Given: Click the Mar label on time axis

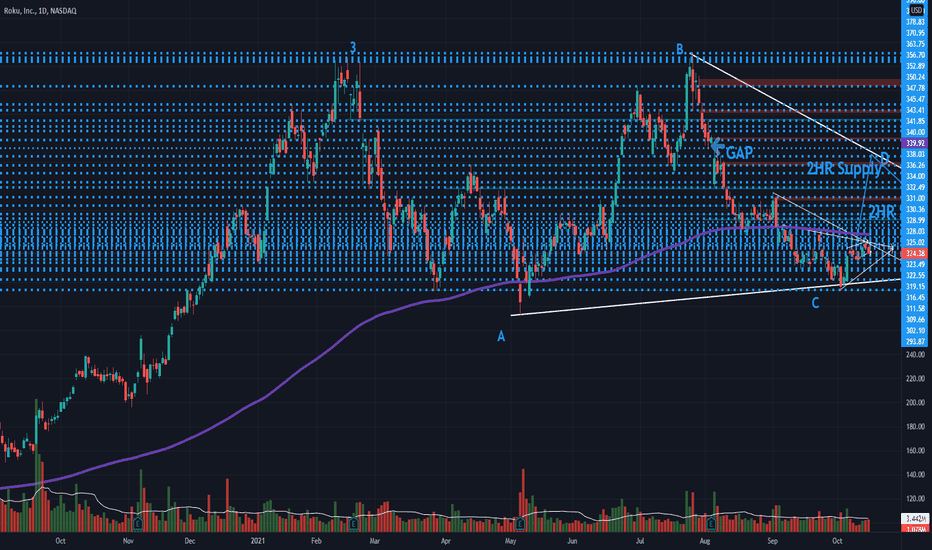Looking at the screenshot, I should click(374, 541).
